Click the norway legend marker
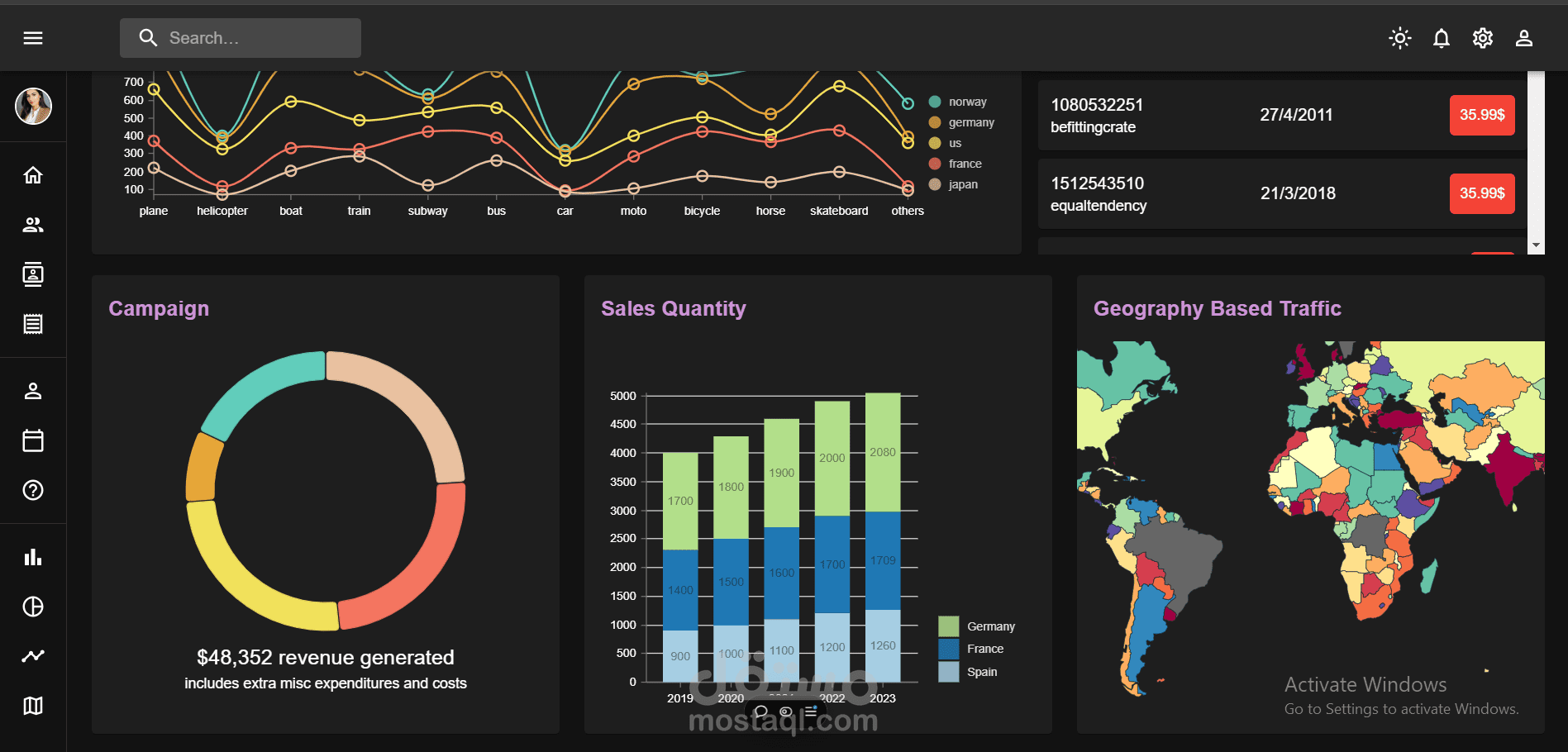Image resolution: width=1568 pixels, height=752 pixels. click(x=935, y=102)
